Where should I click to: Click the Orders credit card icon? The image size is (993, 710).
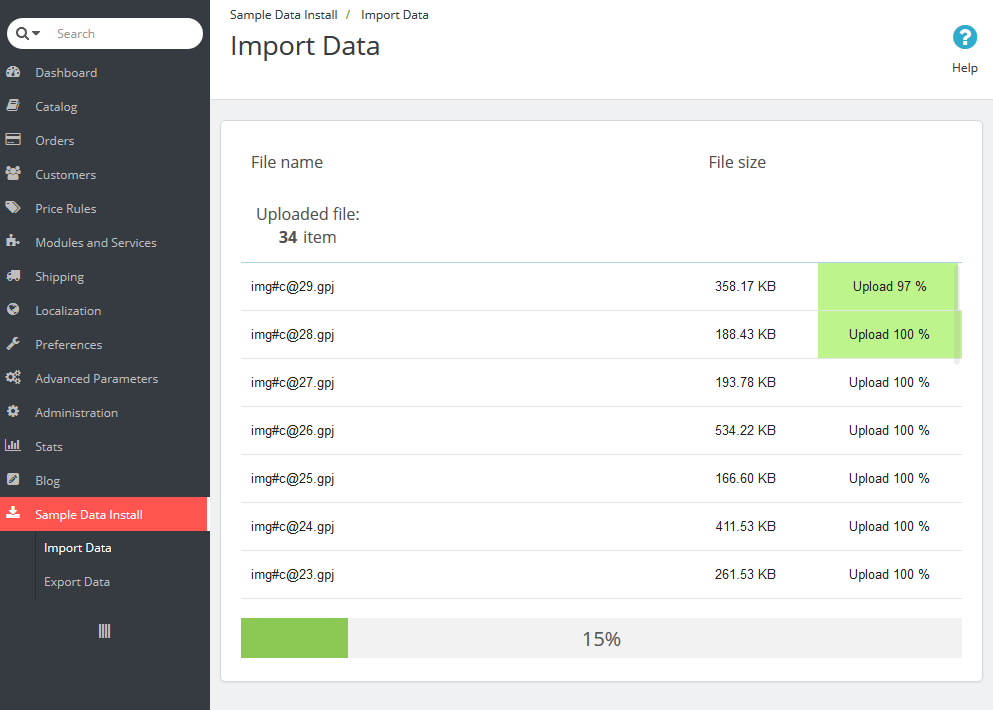[x=13, y=141]
